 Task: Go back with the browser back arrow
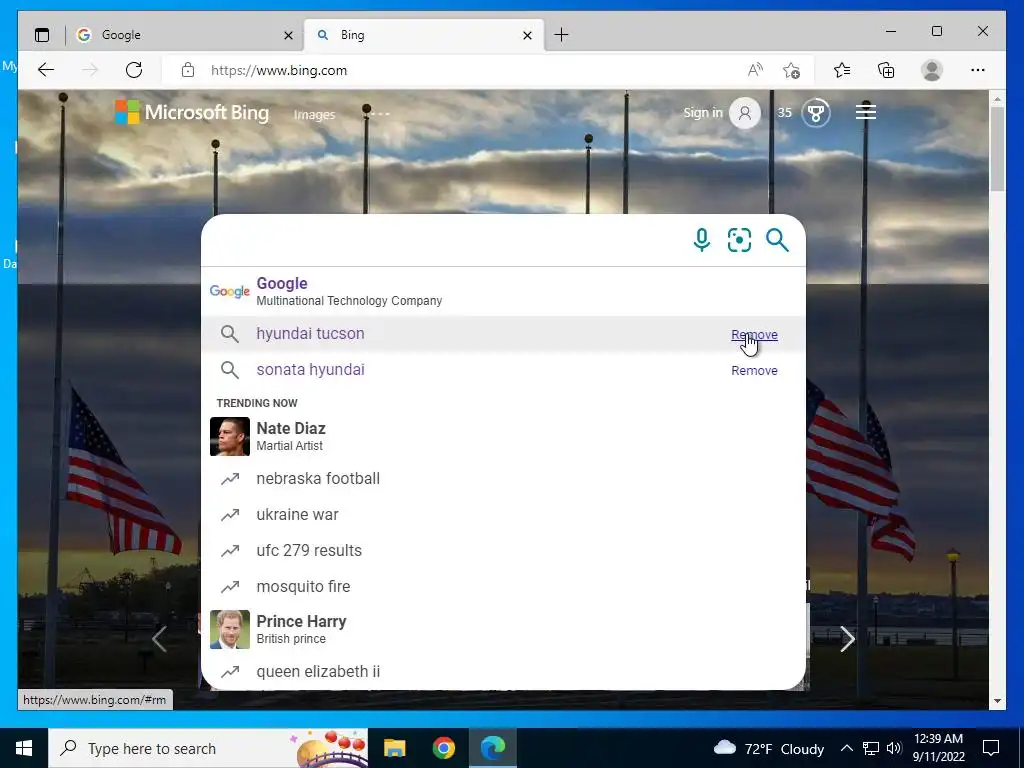click(46, 70)
